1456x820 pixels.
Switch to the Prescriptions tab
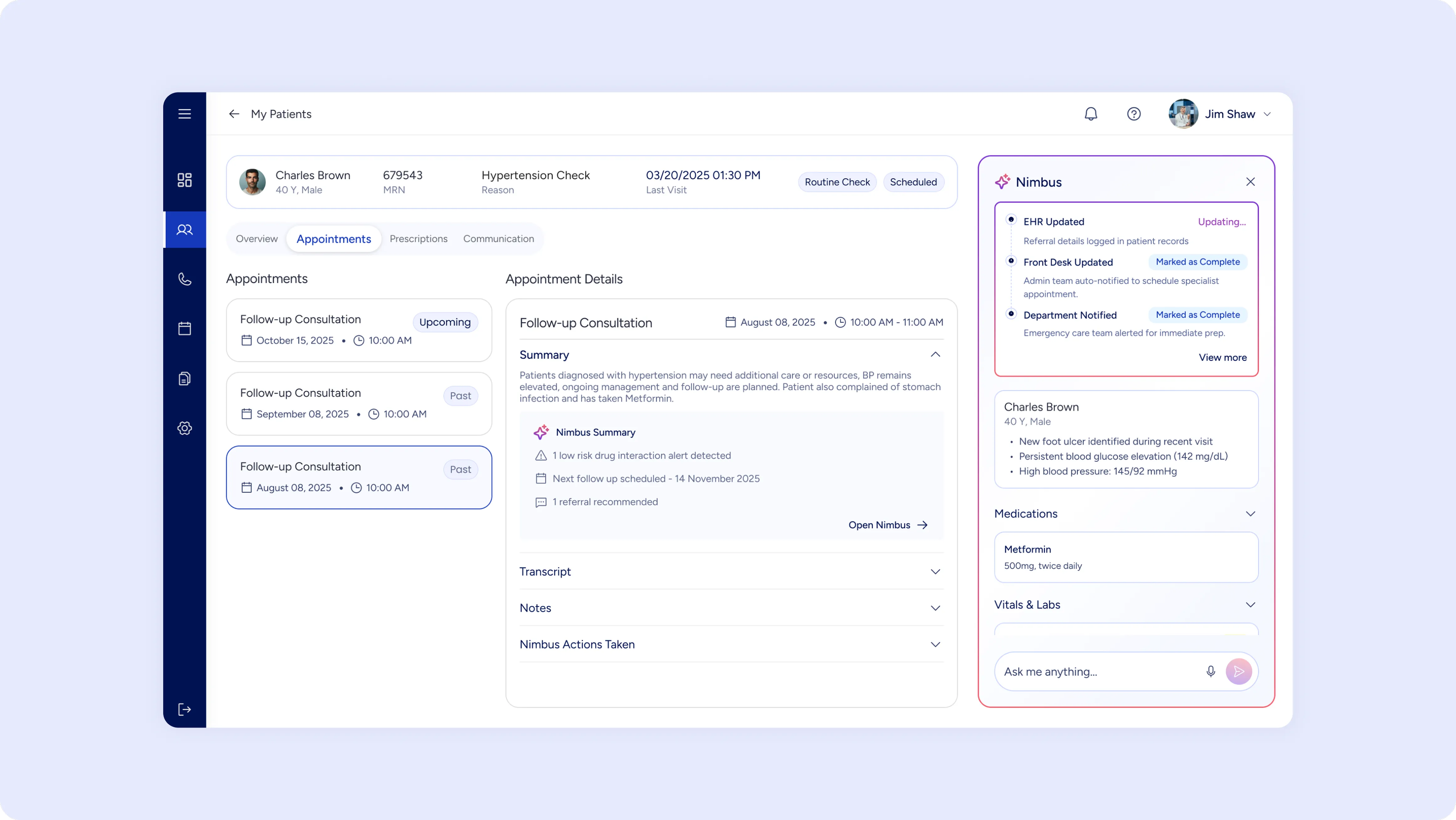pyautogui.click(x=418, y=239)
